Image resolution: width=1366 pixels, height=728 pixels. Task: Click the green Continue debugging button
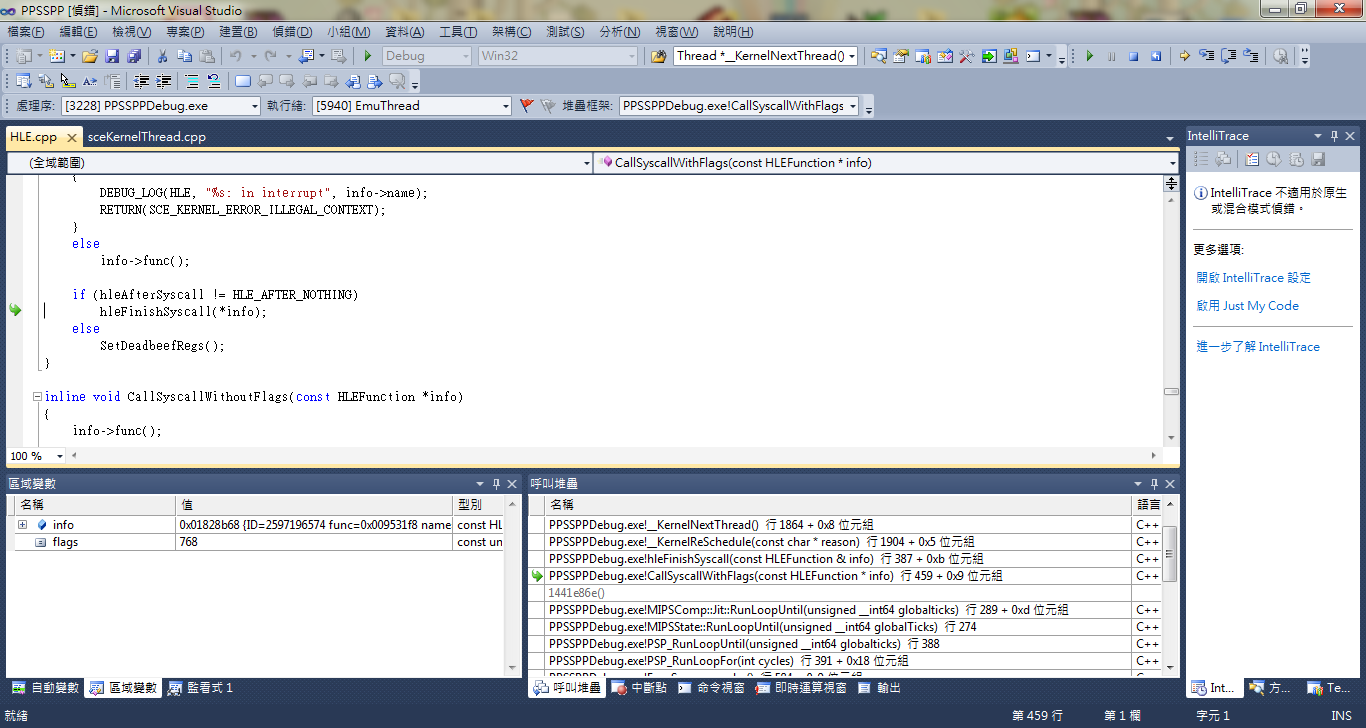tap(1090, 56)
